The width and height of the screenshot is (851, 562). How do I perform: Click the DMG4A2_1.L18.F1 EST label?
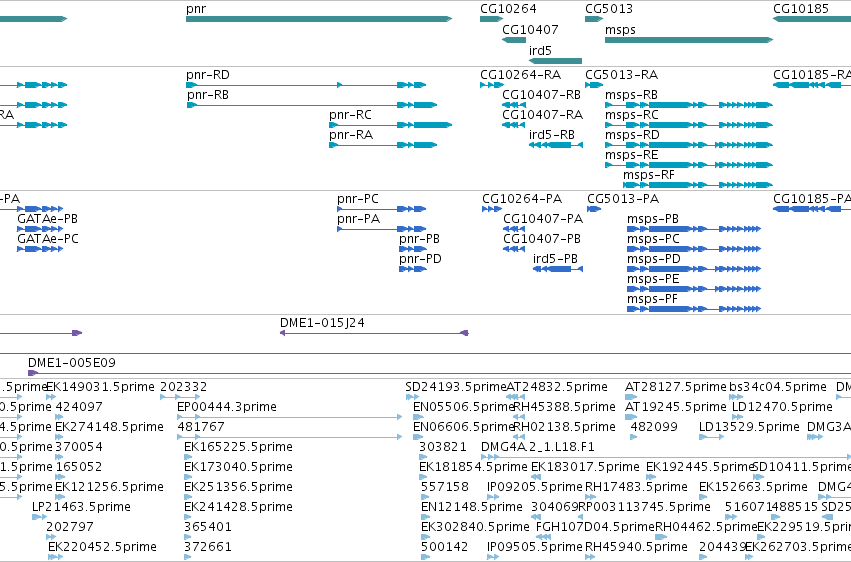538,447
